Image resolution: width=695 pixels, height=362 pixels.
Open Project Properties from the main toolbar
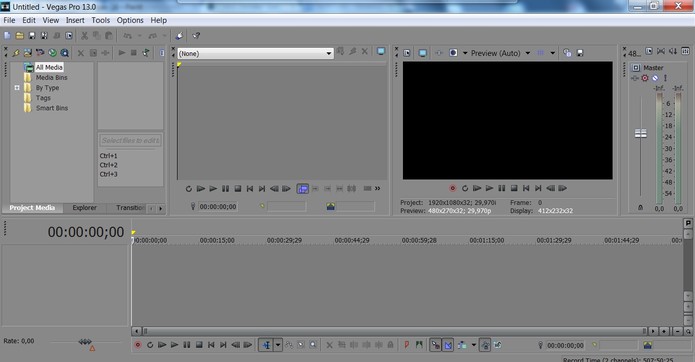point(69,35)
